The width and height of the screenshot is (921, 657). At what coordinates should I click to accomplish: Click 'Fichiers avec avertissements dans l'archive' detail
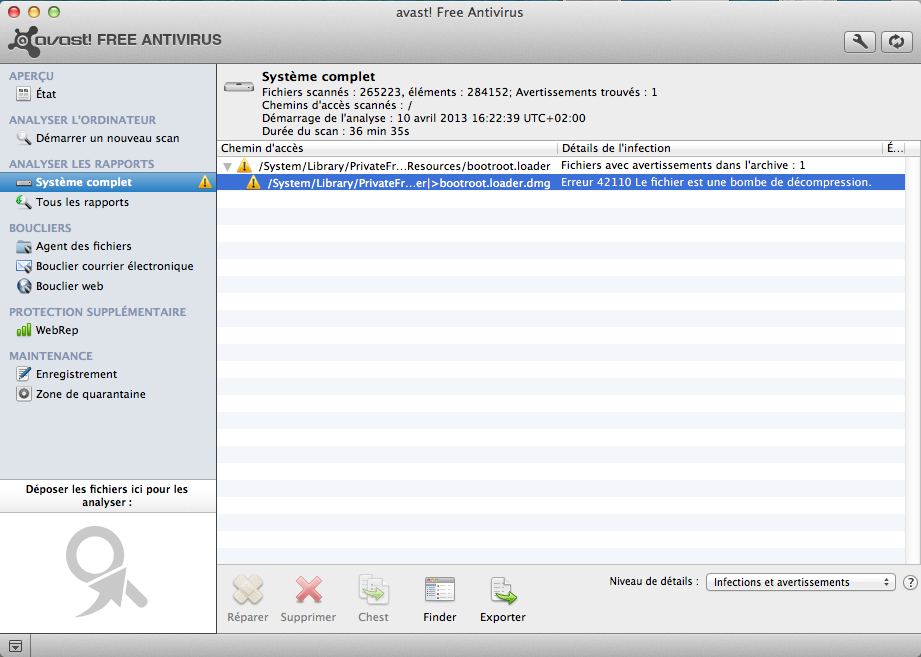point(683,166)
